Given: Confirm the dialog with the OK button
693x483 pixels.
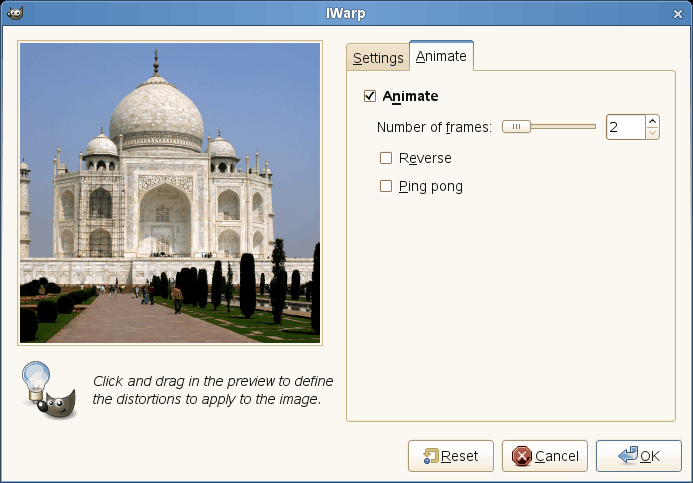Looking at the screenshot, I should pos(639,456).
